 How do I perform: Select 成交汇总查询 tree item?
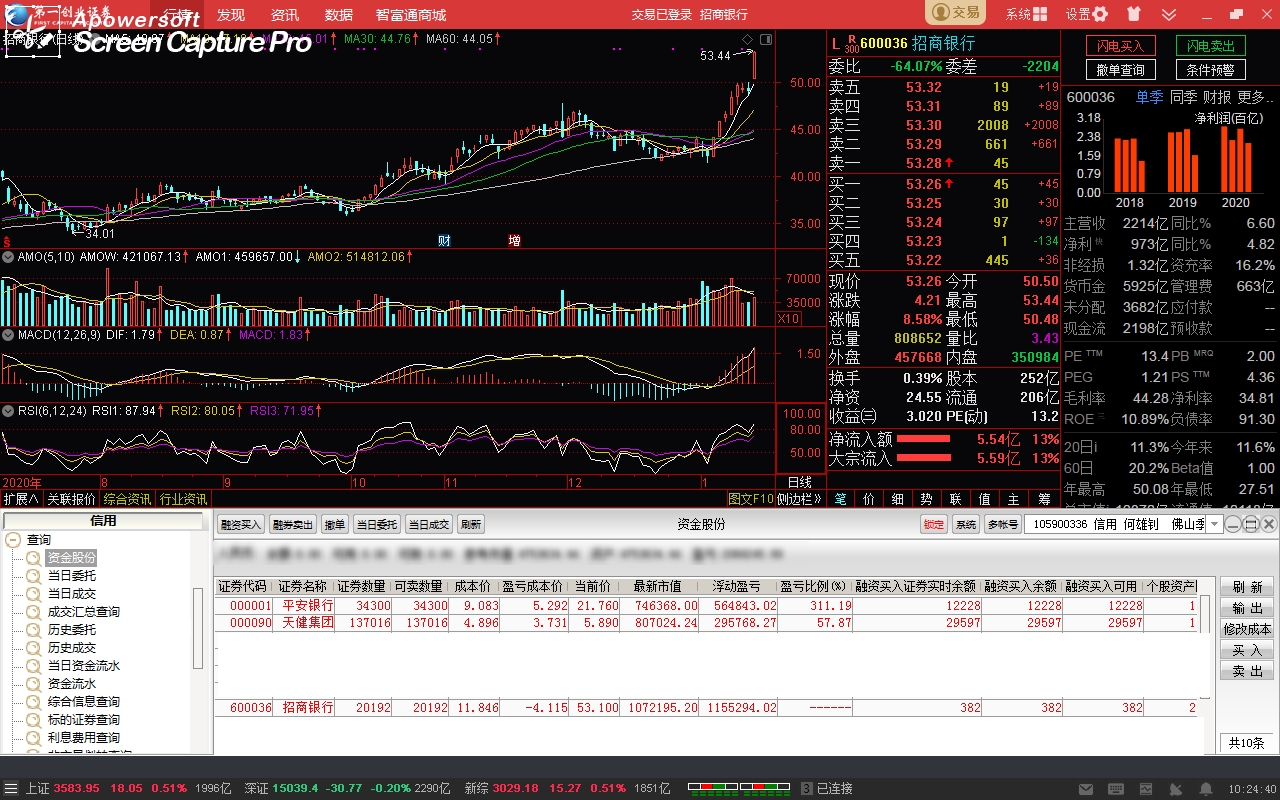pyautogui.click(x=84, y=611)
